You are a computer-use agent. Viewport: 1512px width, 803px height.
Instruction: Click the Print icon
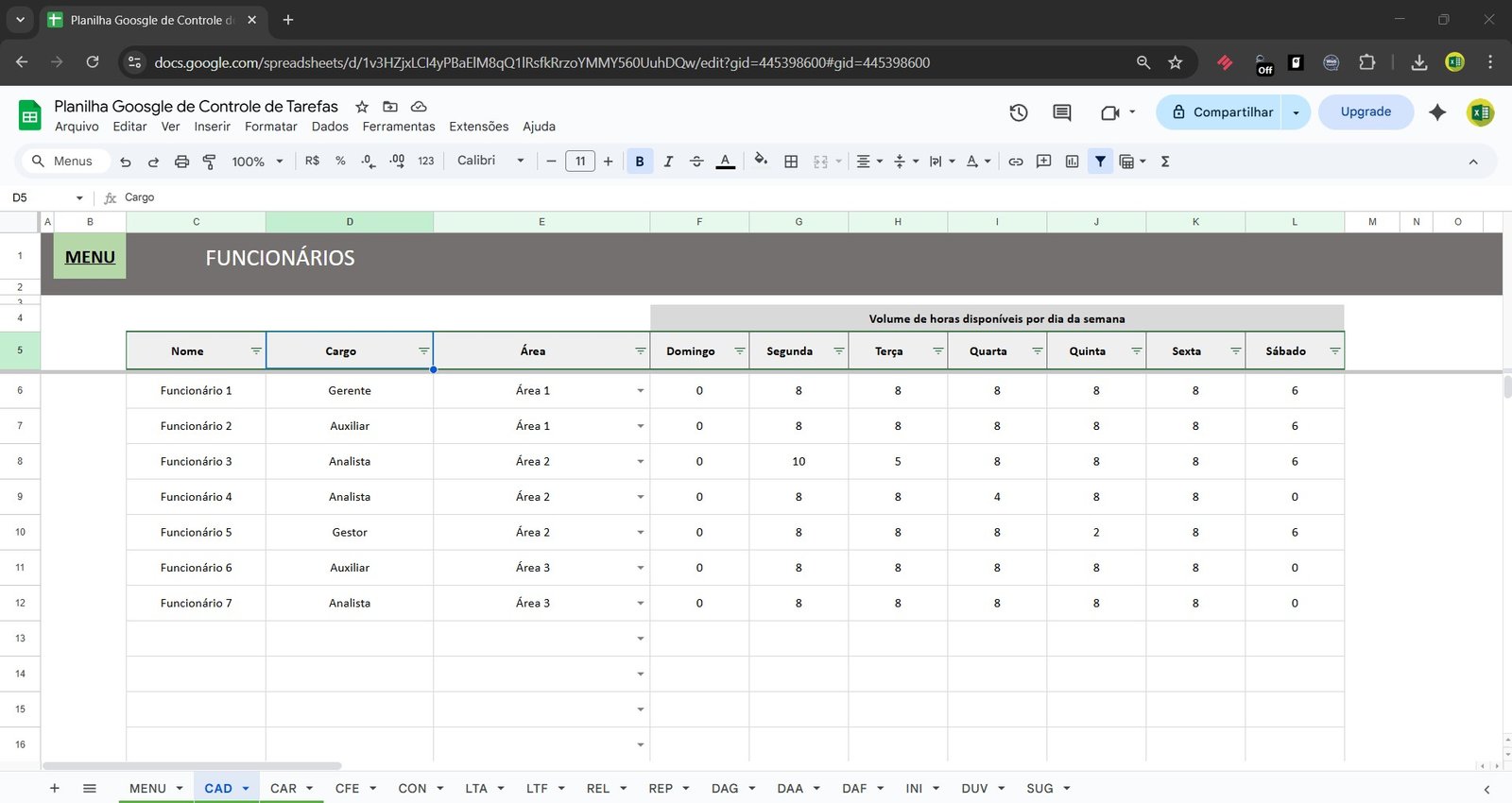coord(181,162)
